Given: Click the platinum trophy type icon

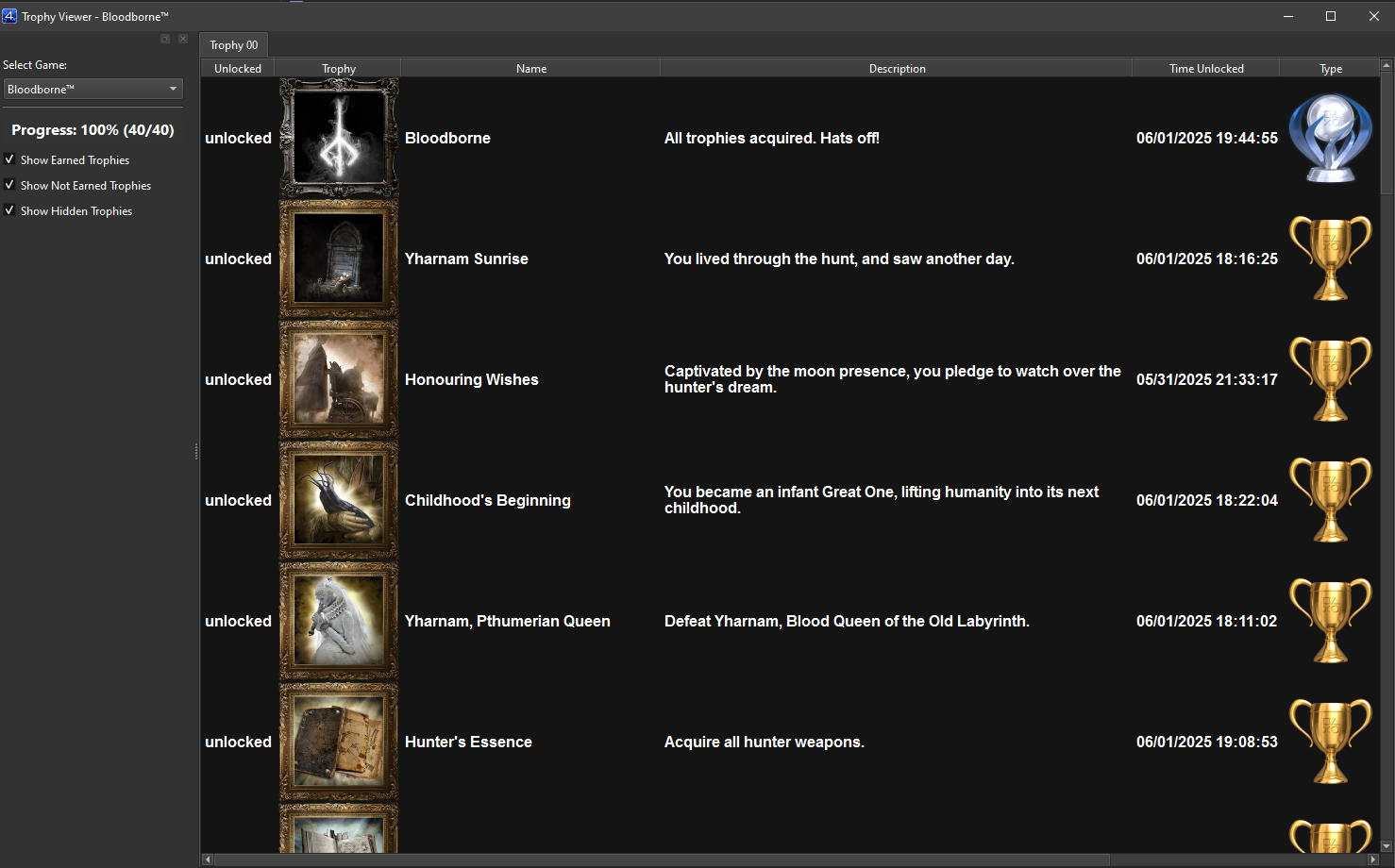Looking at the screenshot, I should [1331, 138].
